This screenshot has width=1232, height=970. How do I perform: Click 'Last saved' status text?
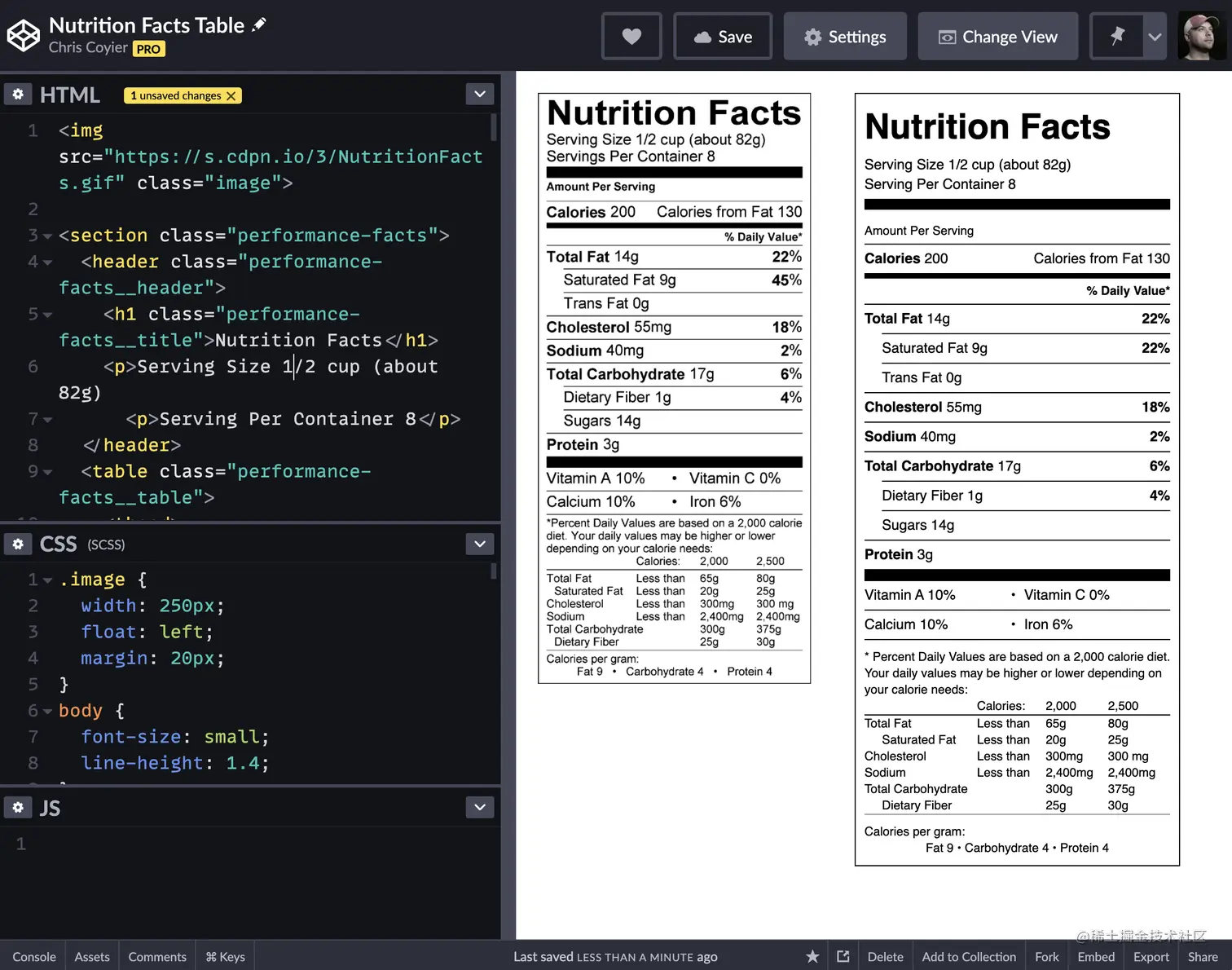pyautogui.click(x=615, y=956)
